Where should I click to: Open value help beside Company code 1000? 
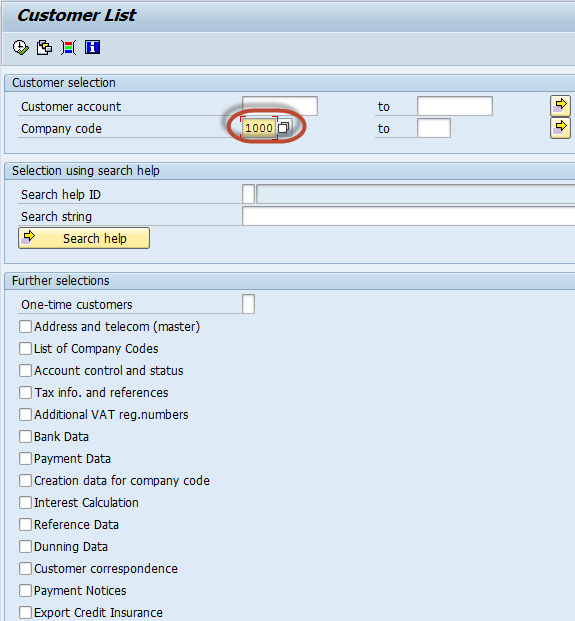click(284, 128)
